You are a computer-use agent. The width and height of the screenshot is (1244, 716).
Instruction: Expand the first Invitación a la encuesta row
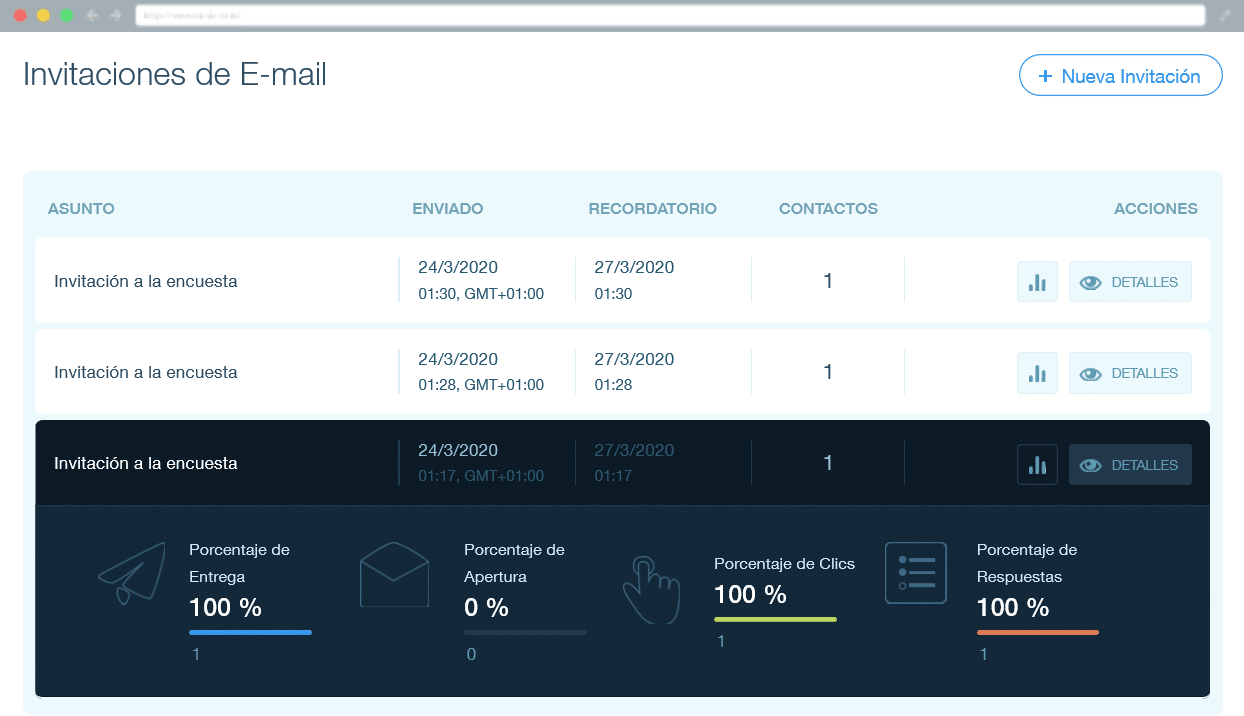coord(146,282)
